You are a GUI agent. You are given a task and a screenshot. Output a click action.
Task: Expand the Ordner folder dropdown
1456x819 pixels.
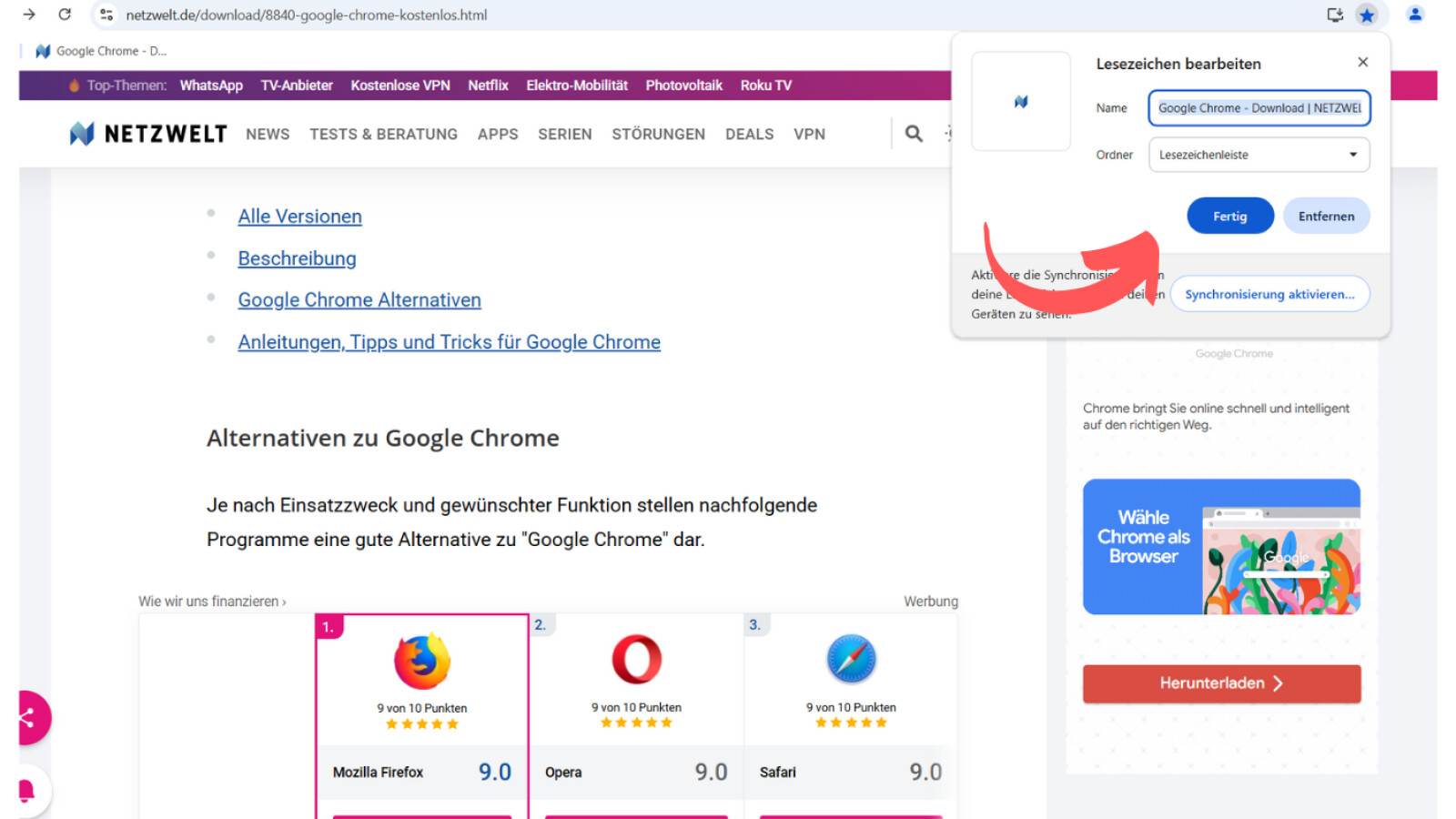[1259, 155]
